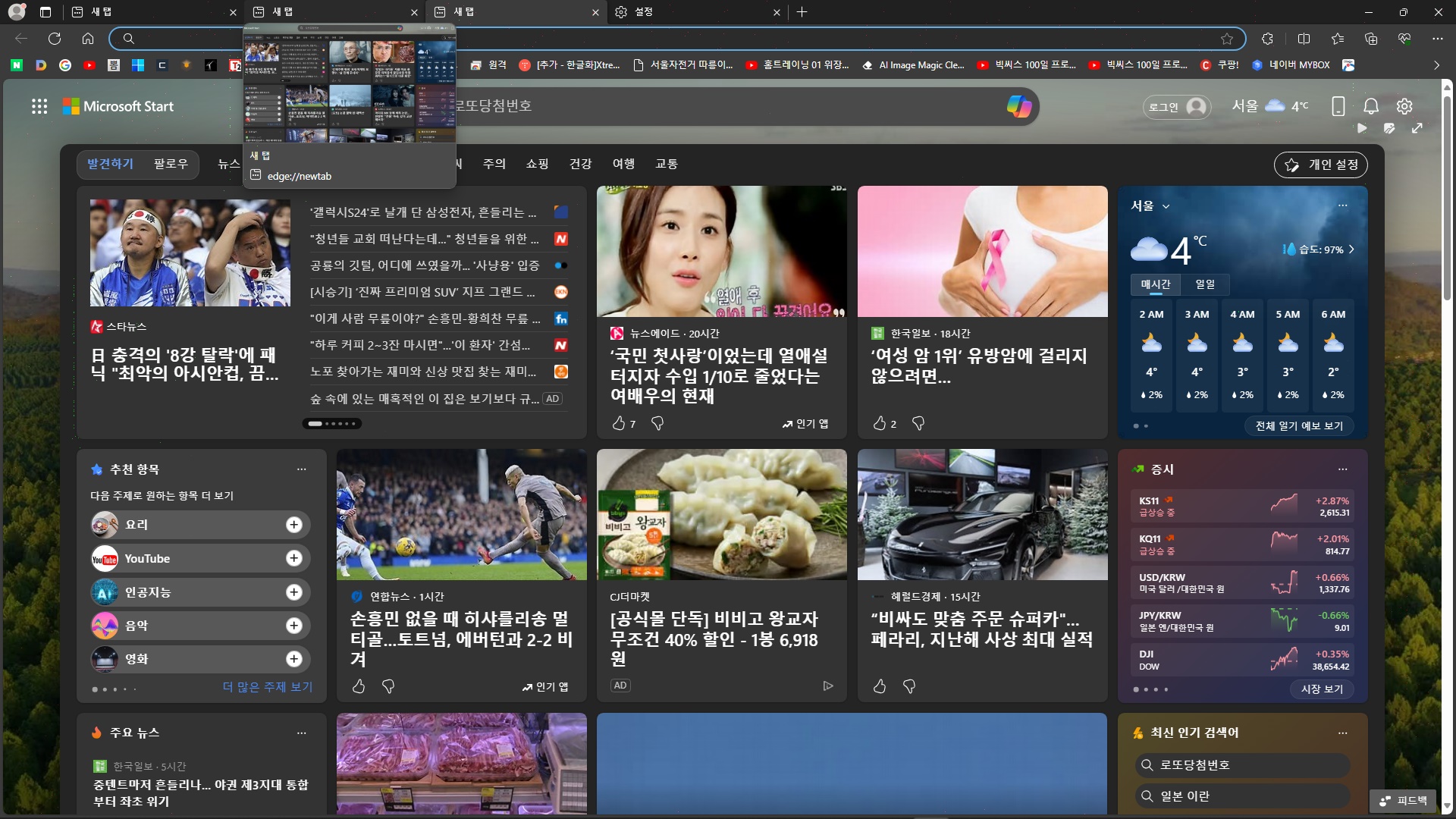Screen dimensions: 1456x819
Task: Open the YouTube bookmark icon in favorites bar
Action: pyautogui.click(x=89, y=65)
